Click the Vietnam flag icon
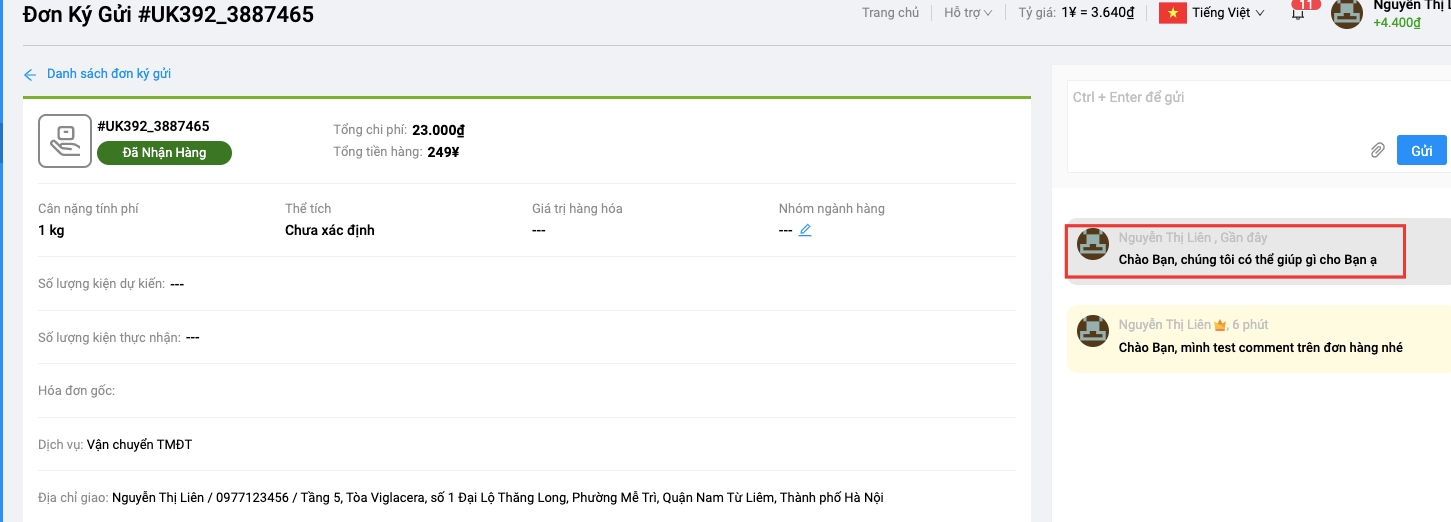1451x522 pixels. click(1172, 13)
